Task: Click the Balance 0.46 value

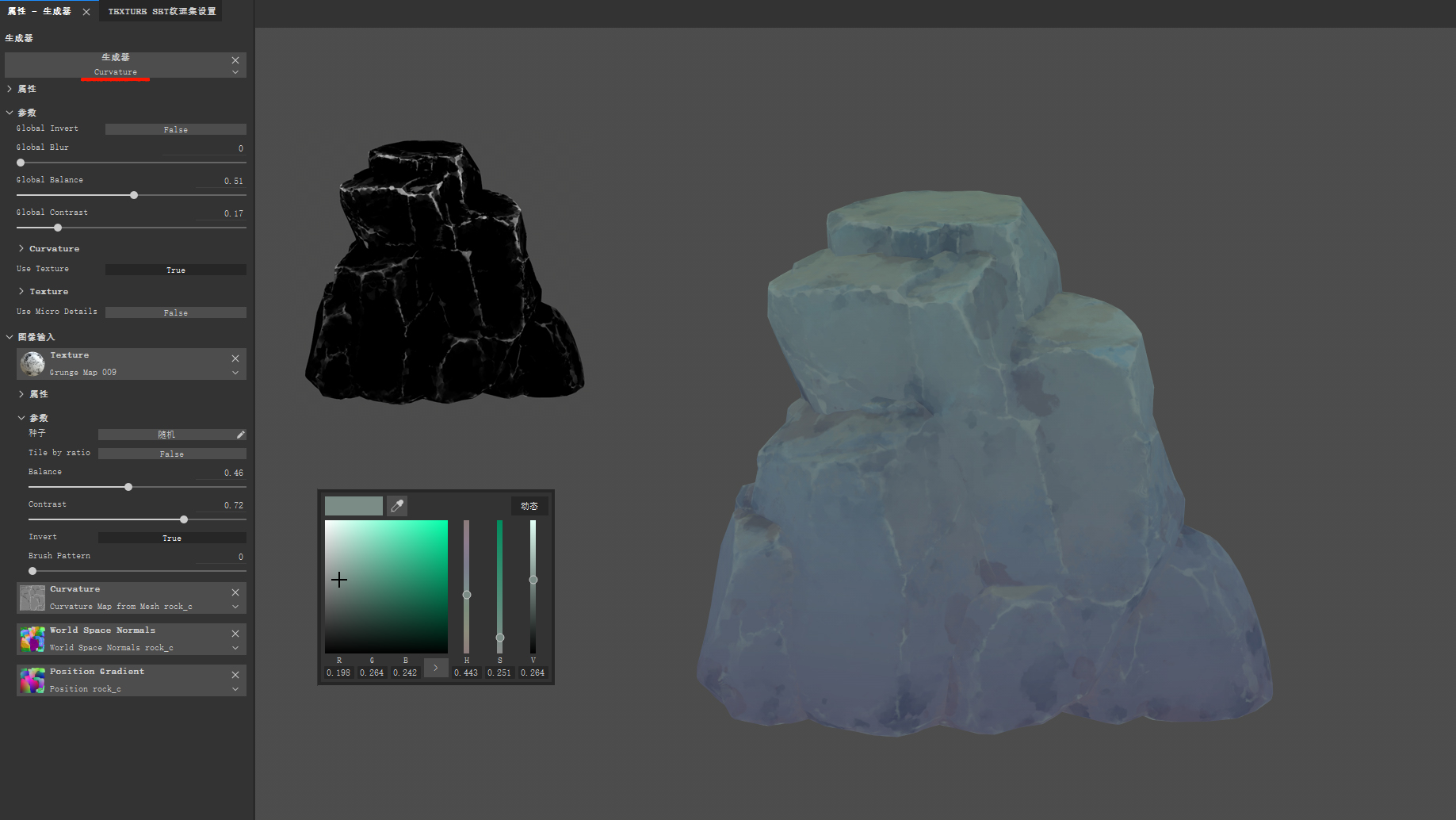Action: click(x=233, y=473)
